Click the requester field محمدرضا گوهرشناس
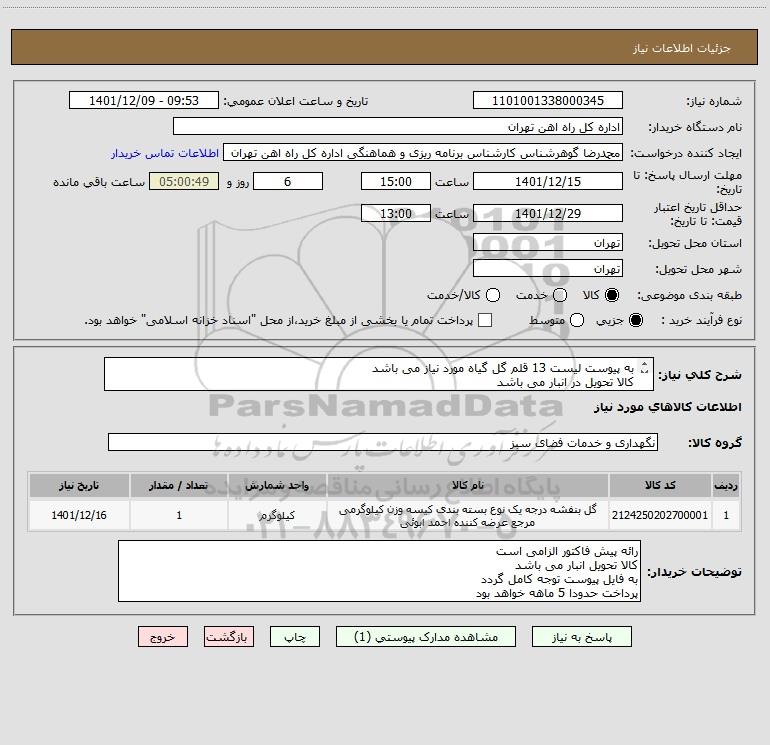Image resolution: width=770 pixels, height=745 pixels. 423,153
